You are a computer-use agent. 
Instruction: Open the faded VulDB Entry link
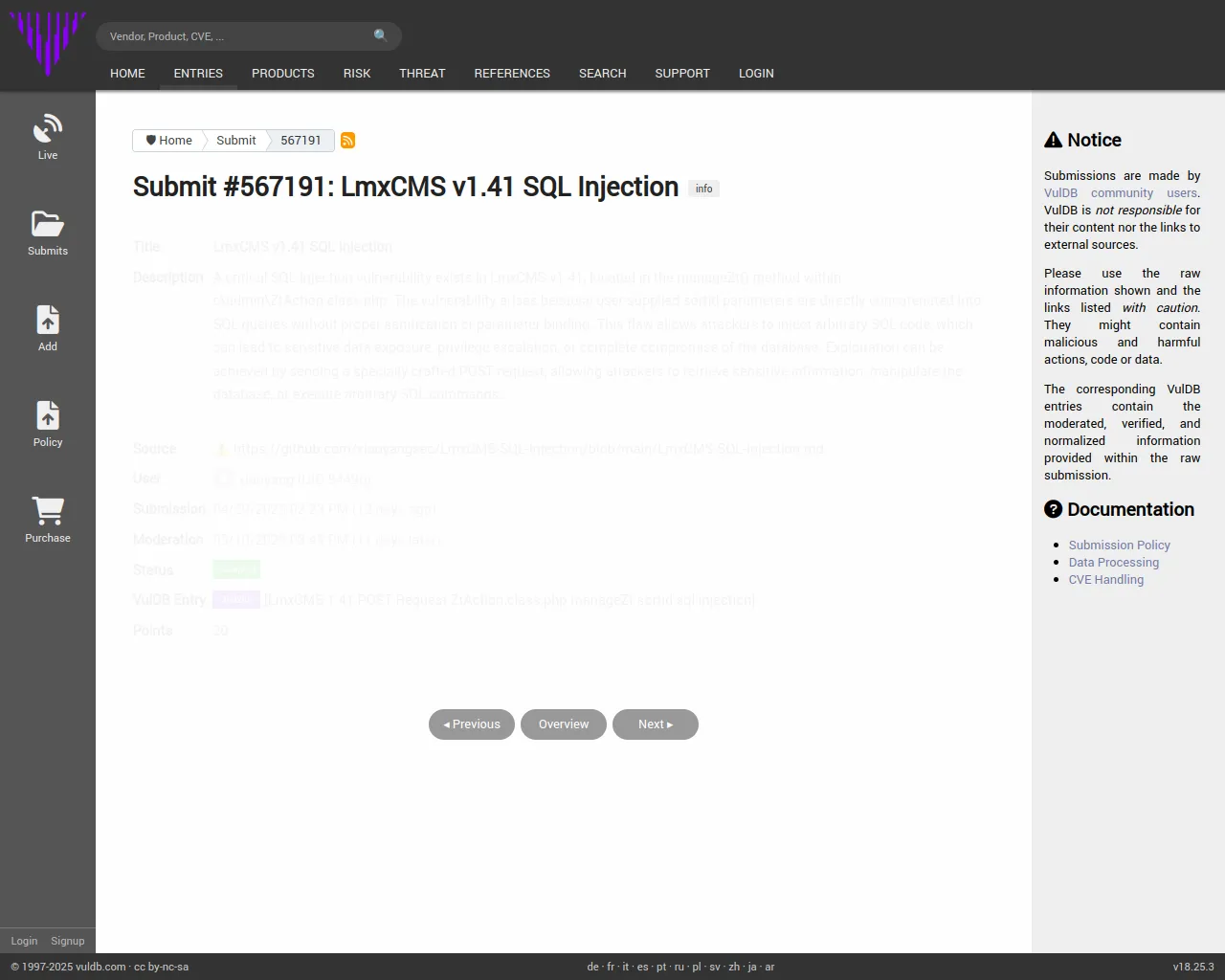tap(509, 600)
